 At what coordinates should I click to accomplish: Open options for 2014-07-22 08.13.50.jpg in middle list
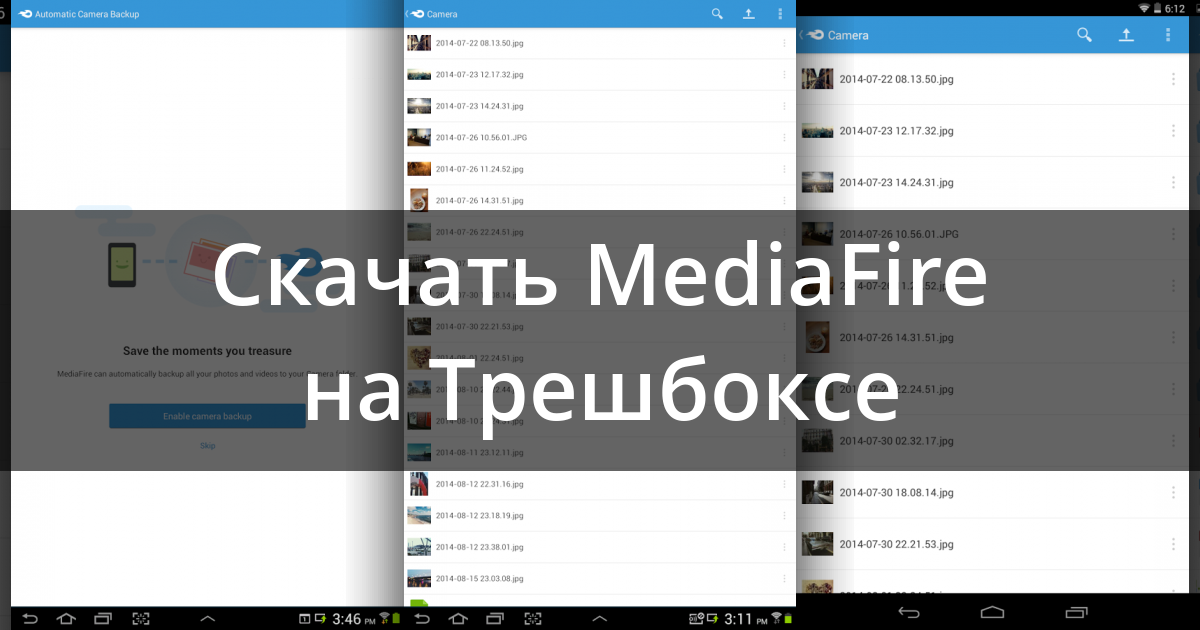[784, 43]
